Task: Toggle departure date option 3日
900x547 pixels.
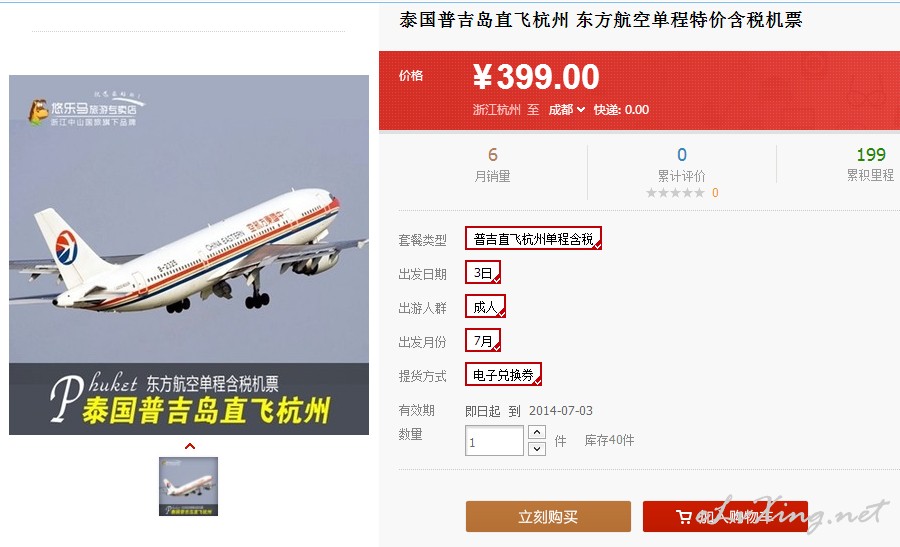Action: pyautogui.click(x=483, y=273)
